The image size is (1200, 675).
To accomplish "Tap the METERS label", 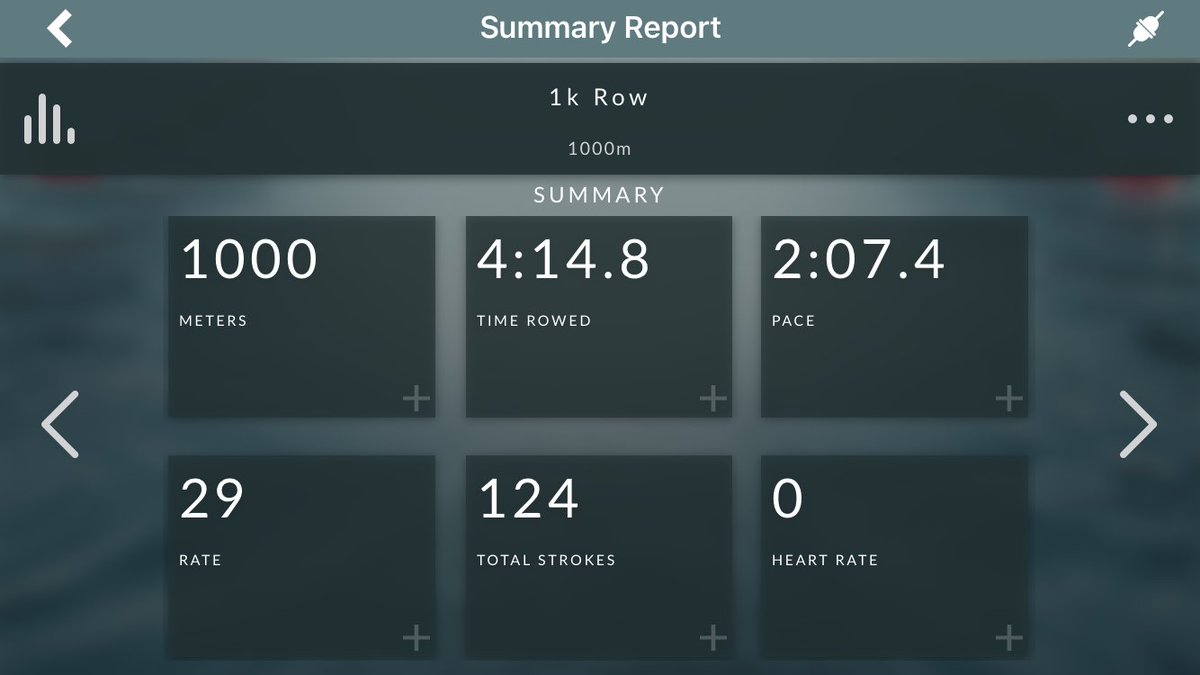I will pos(213,321).
